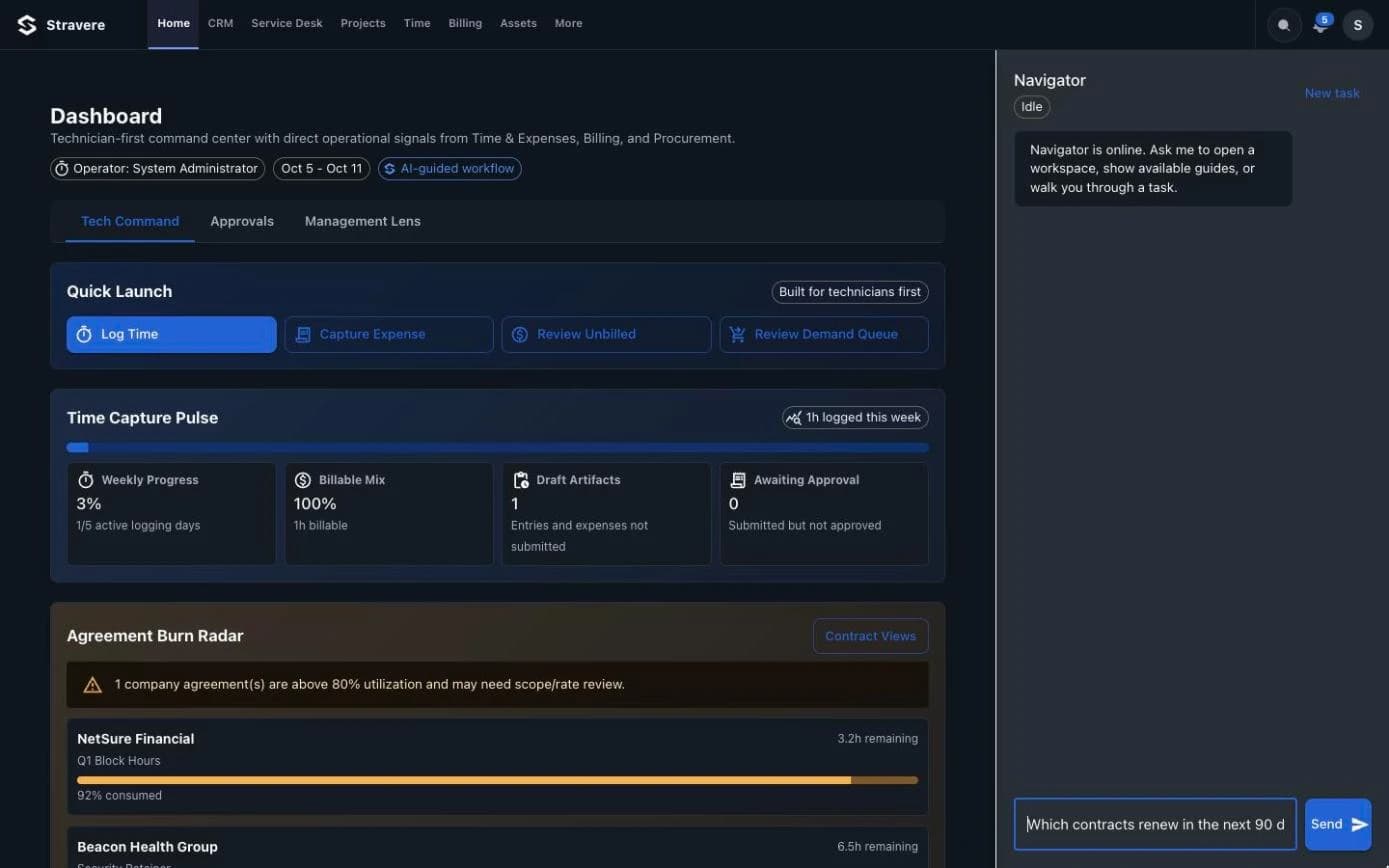Click the send arrow icon

(x=1359, y=824)
